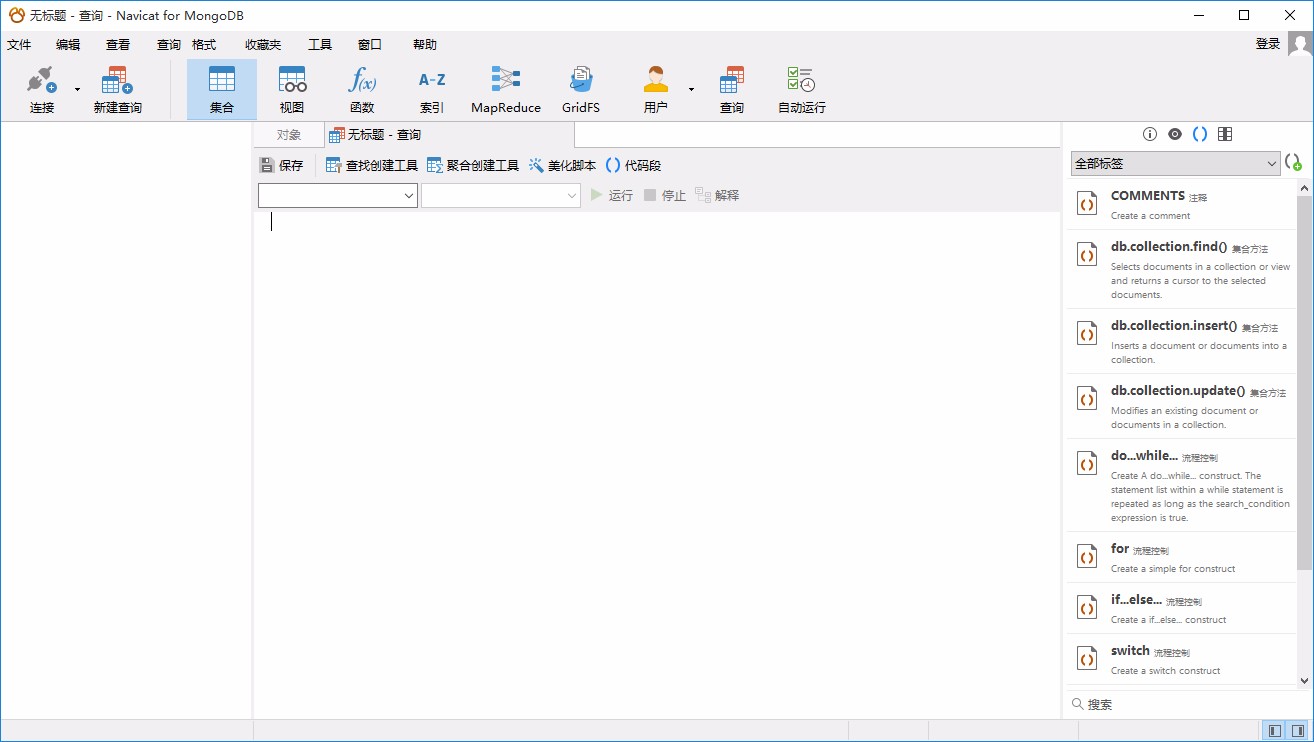Click the for snippet's bracket icon
Screen dimensions: 1314x742
coord(1087,556)
